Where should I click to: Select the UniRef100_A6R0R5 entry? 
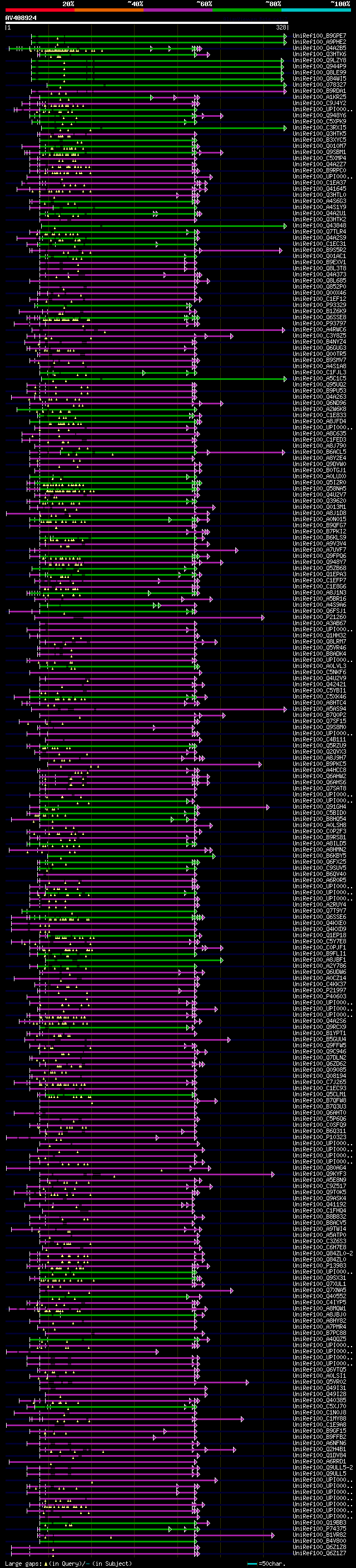pyautogui.click(x=319, y=880)
